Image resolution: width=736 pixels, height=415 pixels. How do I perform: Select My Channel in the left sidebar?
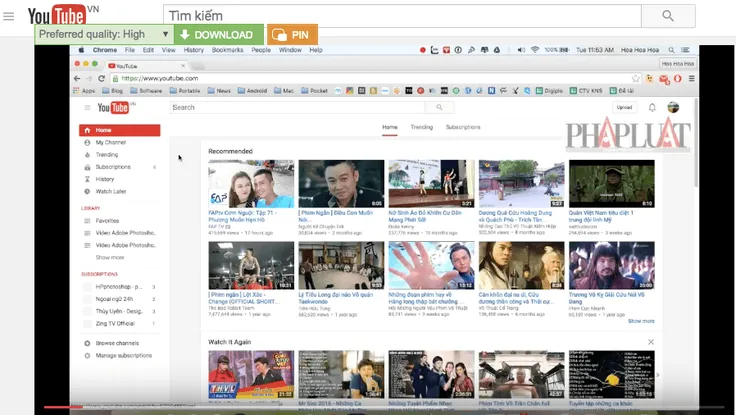tap(110, 143)
